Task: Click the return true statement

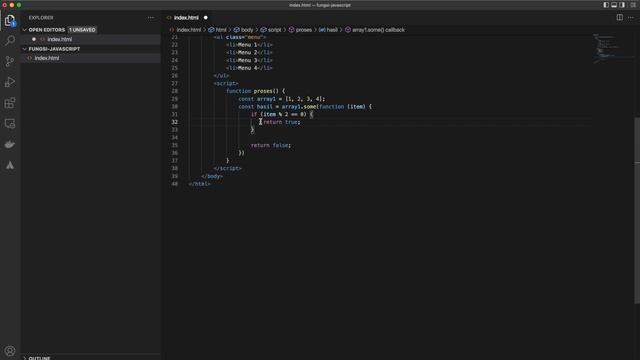Action: click(x=282, y=122)
